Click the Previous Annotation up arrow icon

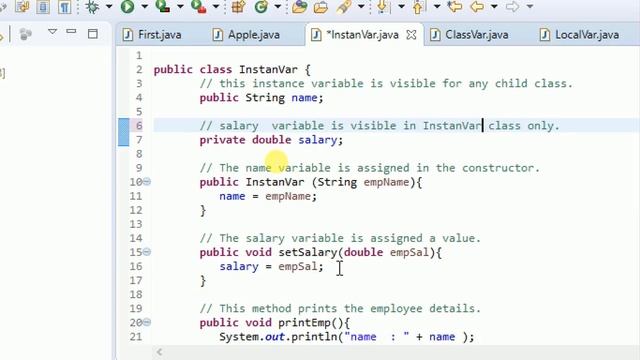418,7
